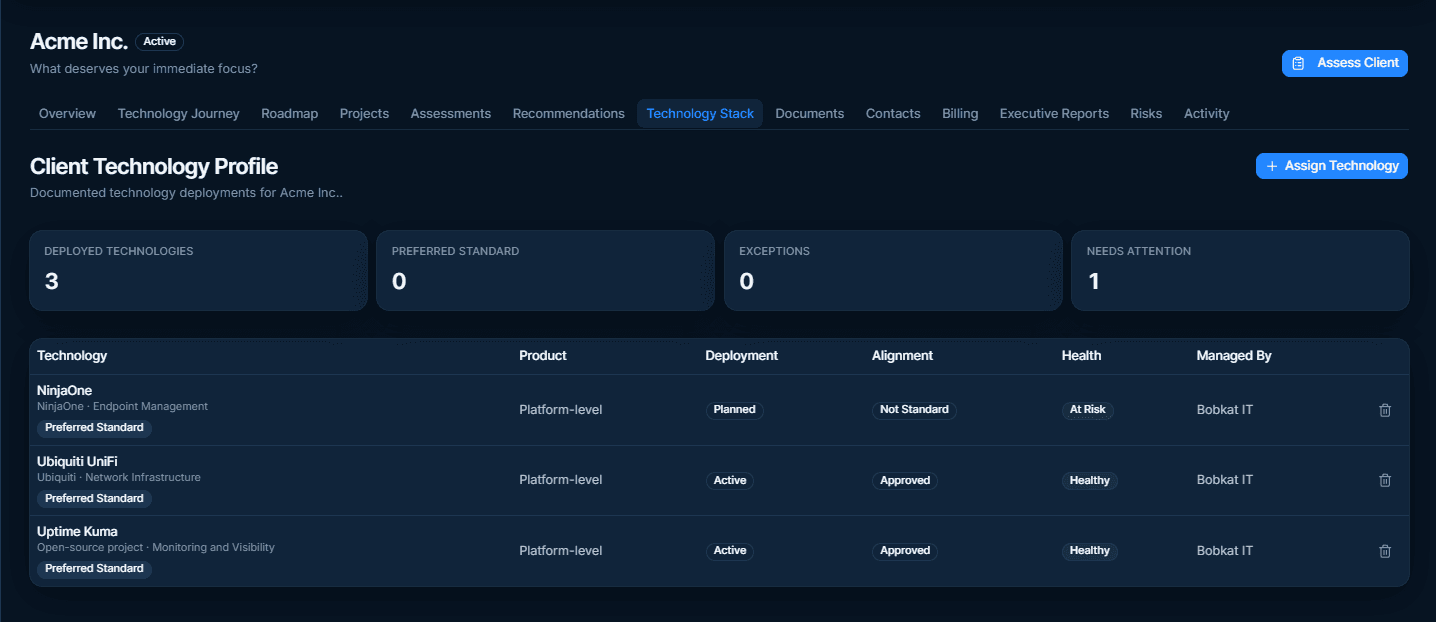Viewport: 1436px width, 622px height.
Task: Click the Product column header
Action: (543, 356)
